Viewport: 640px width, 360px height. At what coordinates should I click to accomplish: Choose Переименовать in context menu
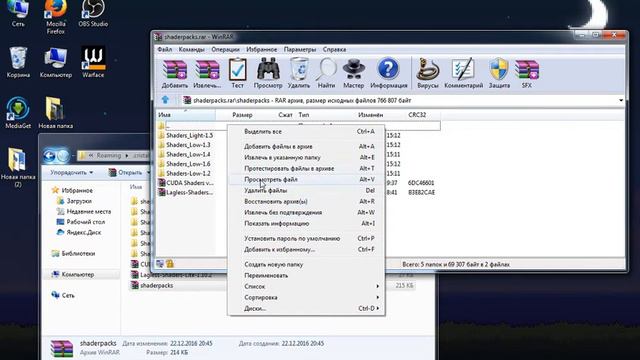(x=306, y=276)
